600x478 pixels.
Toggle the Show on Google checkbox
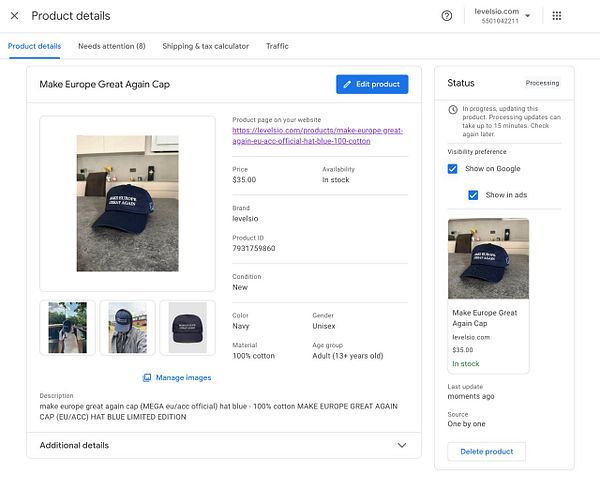click(x=453, y=169)
